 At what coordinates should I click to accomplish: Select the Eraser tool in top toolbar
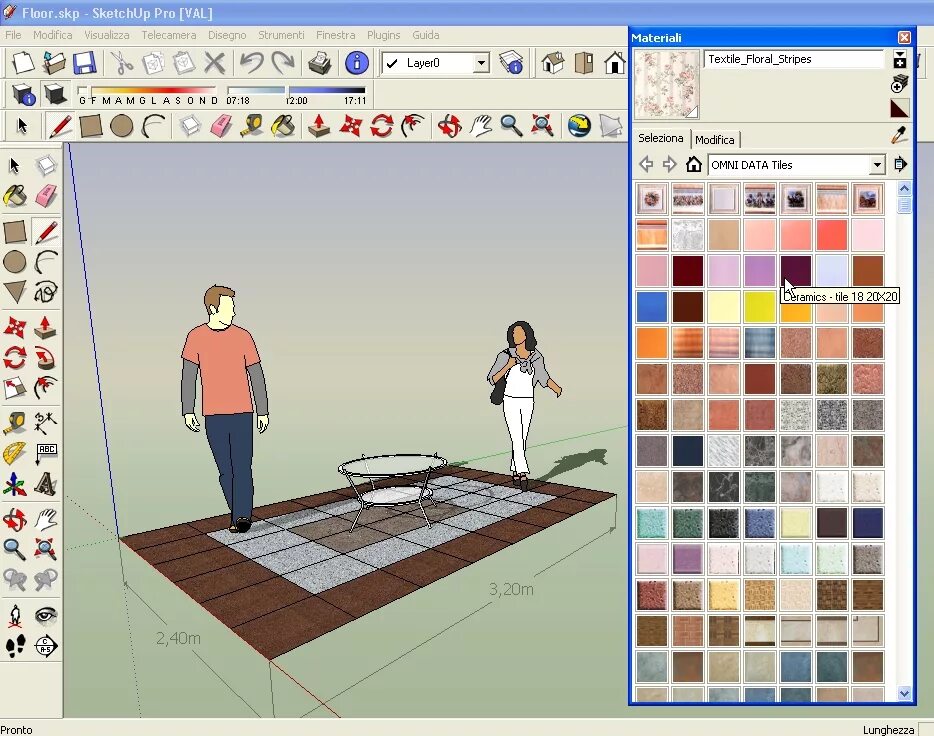click(x=222, y=126)
